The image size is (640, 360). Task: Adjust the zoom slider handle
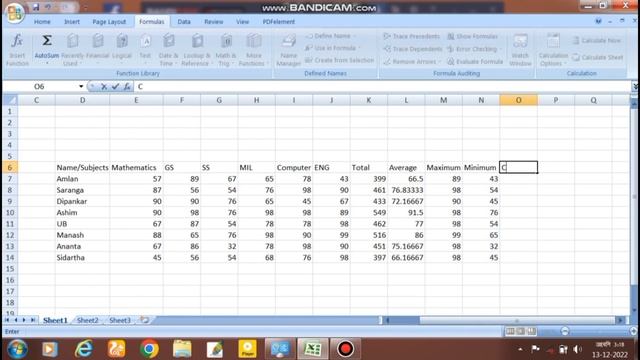[565, 331]
